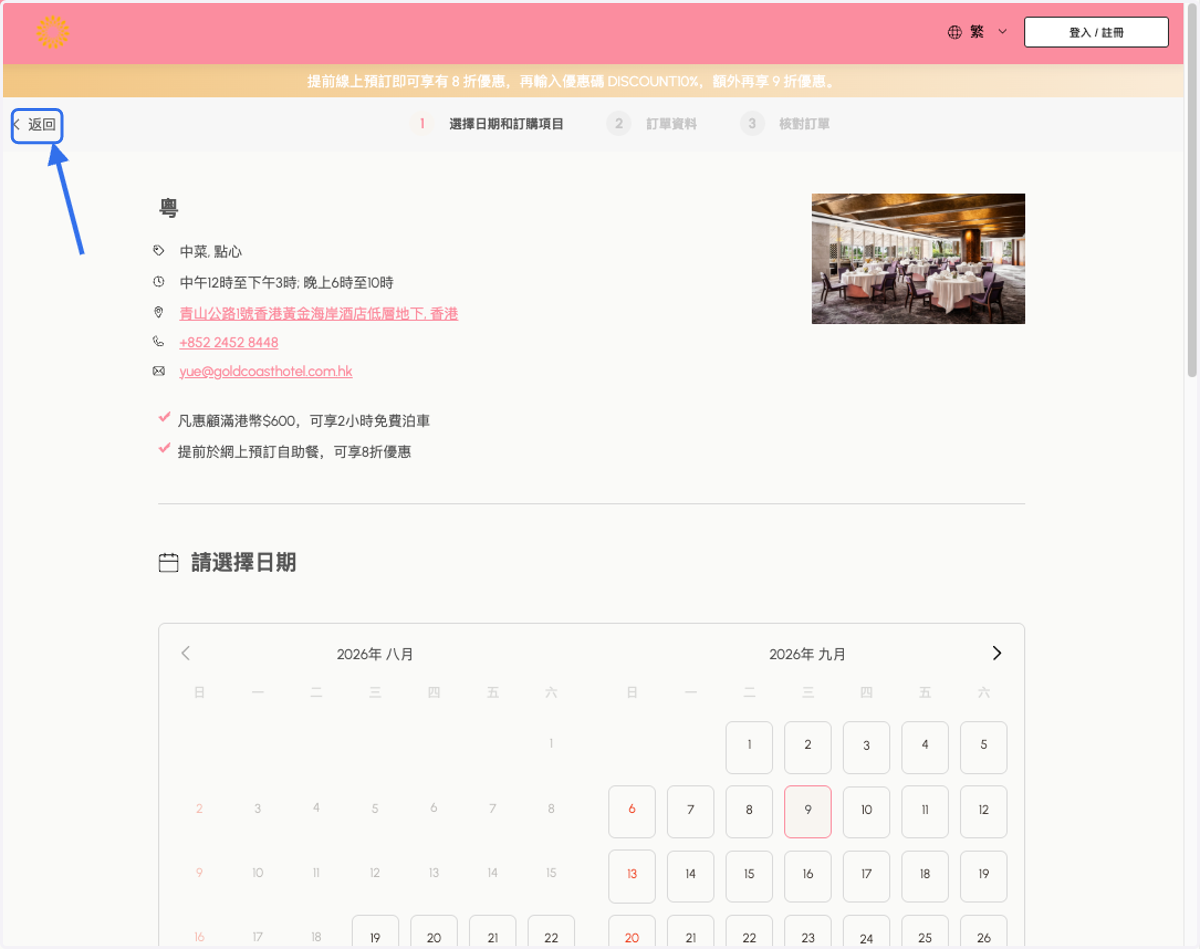The width and height of the screenshot is (1200, 949).
Task: Select September 19 on the calendar
Action: point(984,875)
